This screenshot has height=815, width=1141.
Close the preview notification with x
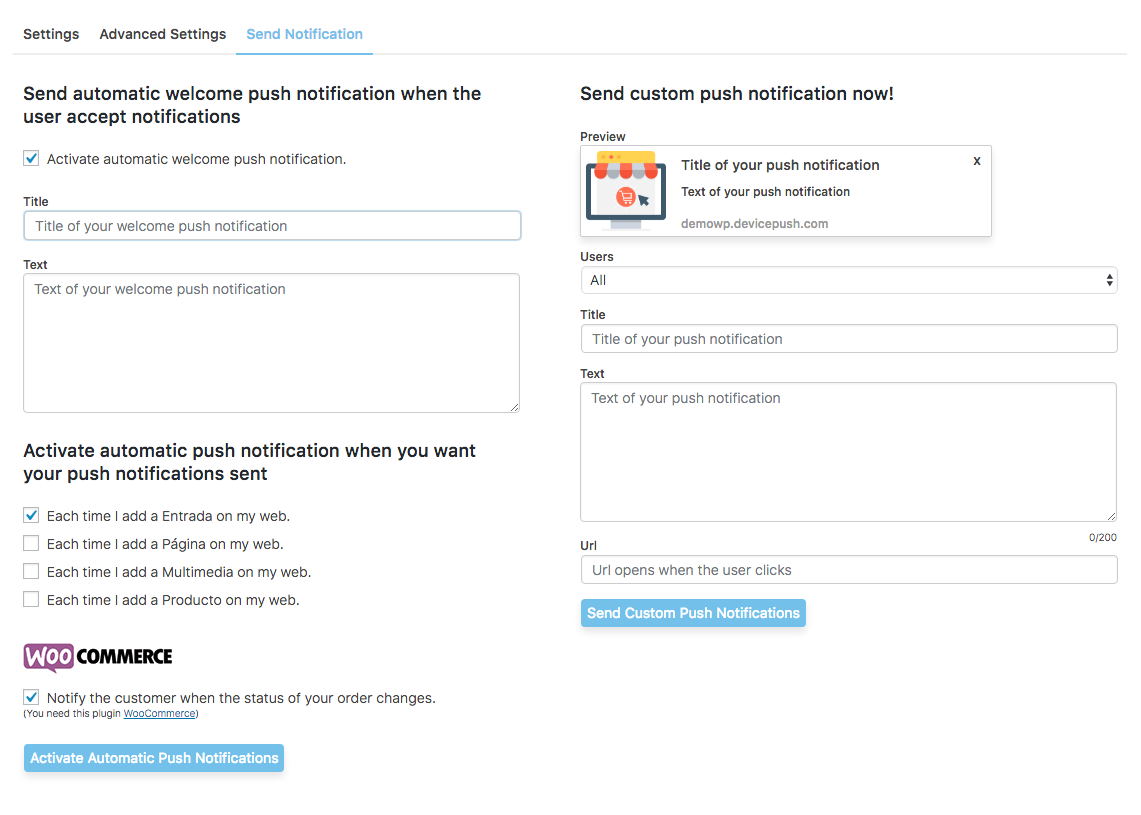tap(977, 161)
